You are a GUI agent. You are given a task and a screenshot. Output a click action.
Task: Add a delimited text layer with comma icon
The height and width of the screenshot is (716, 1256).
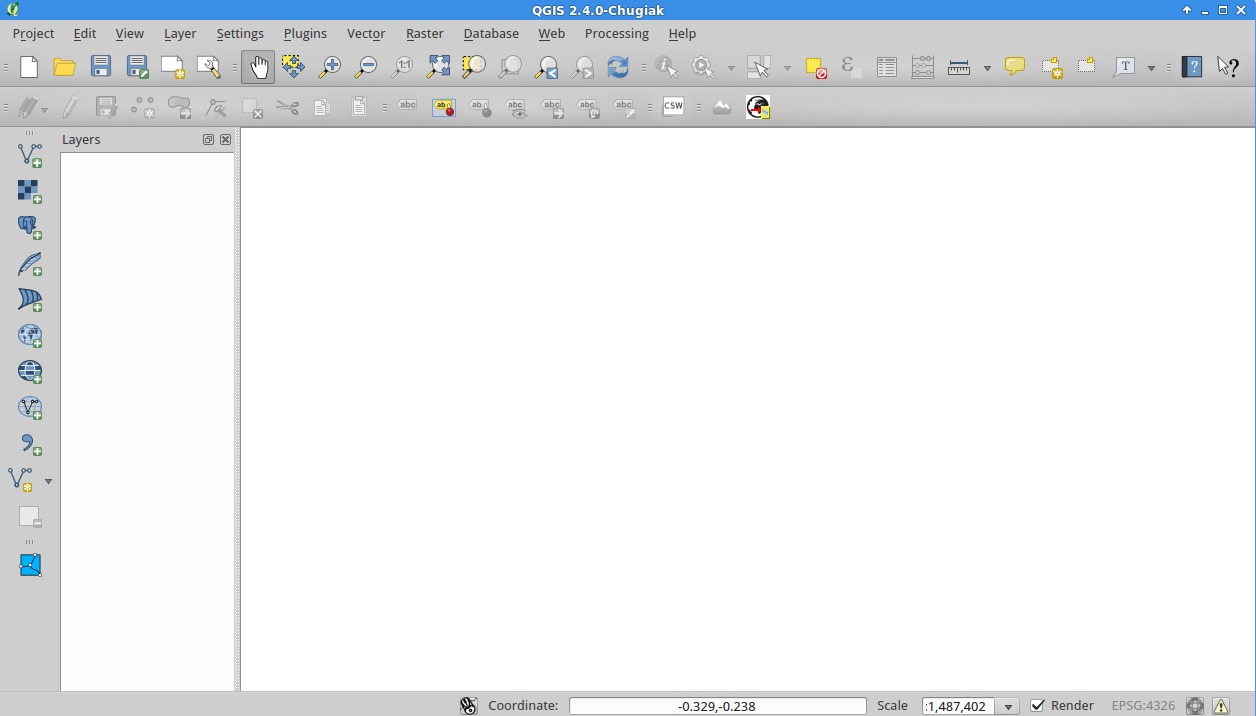coord(30,444)
